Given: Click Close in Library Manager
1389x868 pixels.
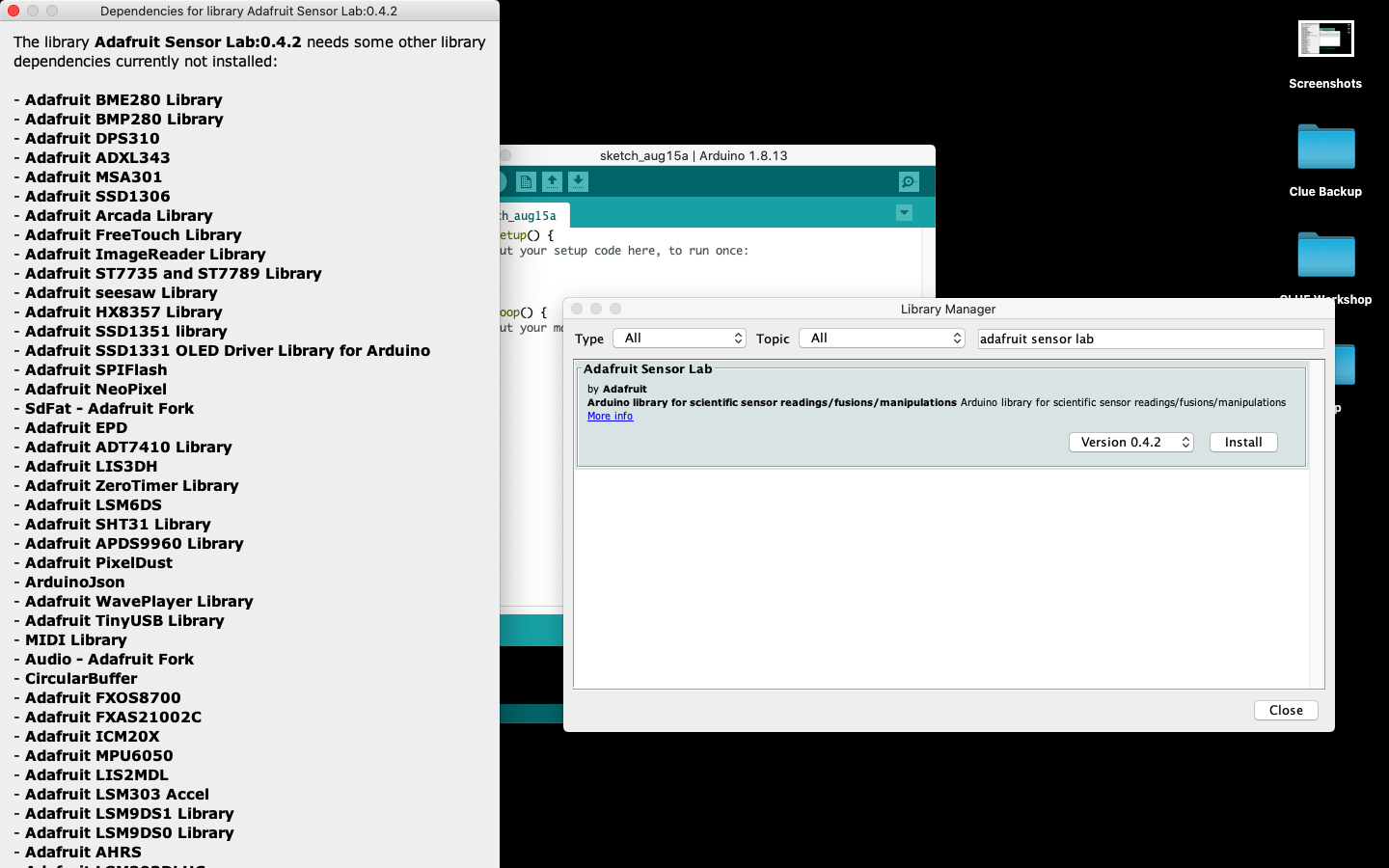Looking at the screenshot, I should pos(1286,710).
